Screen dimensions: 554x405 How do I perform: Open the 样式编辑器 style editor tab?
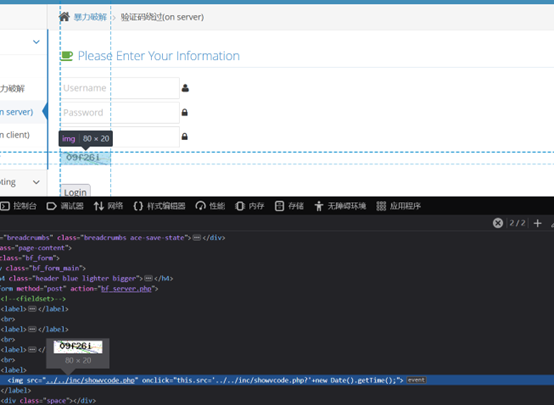(x=159, y=206)
